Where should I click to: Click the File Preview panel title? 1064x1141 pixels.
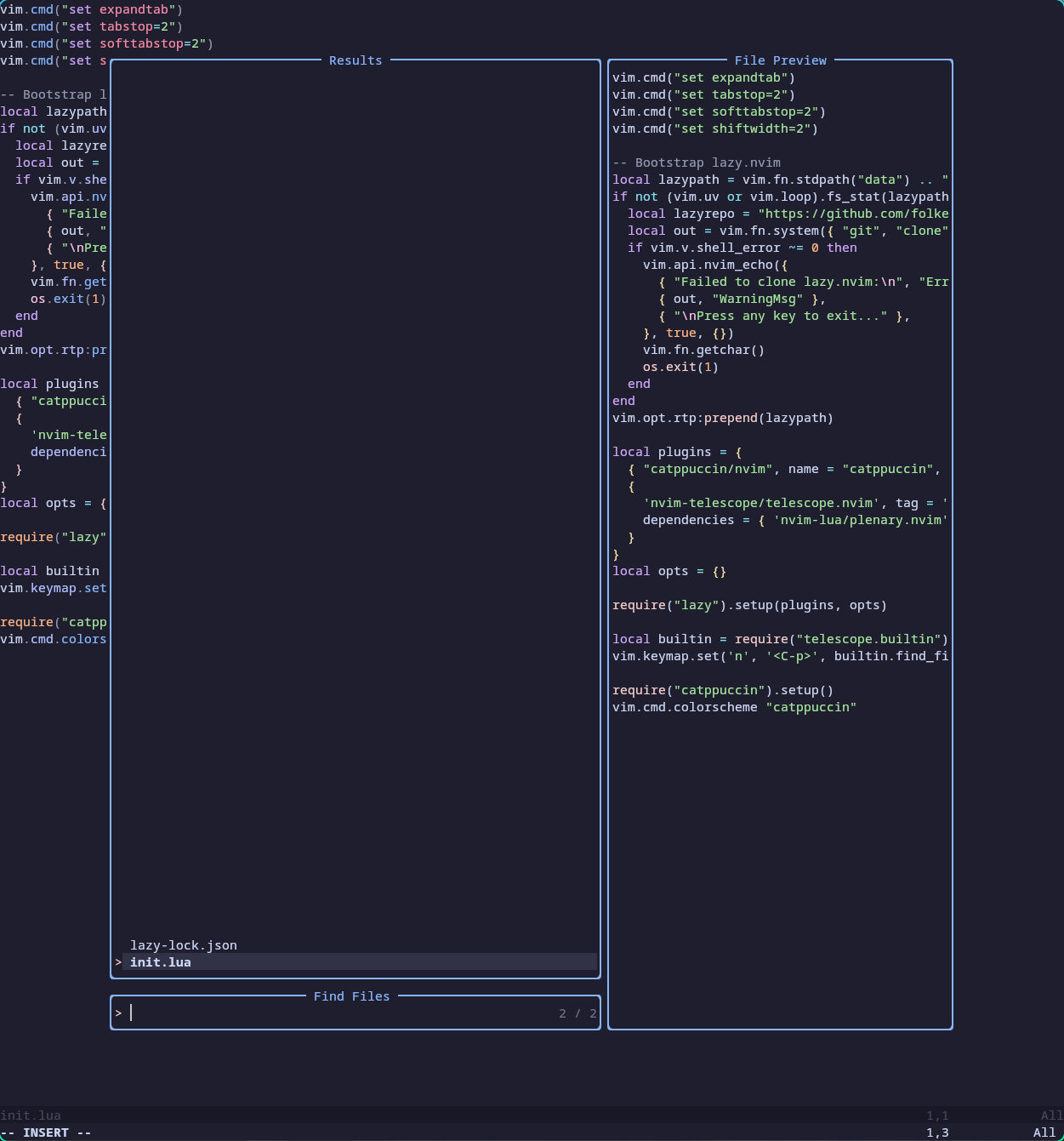(781, 60)
